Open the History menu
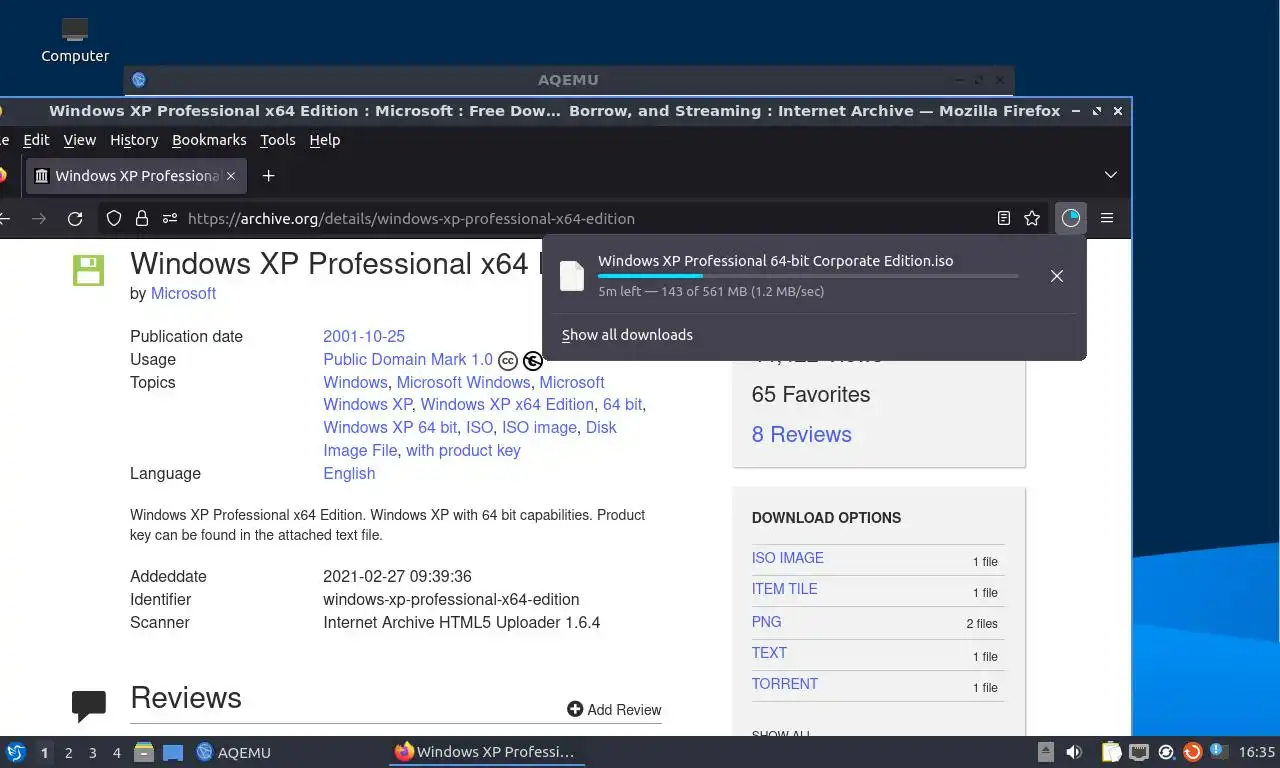 click(134, 140)
